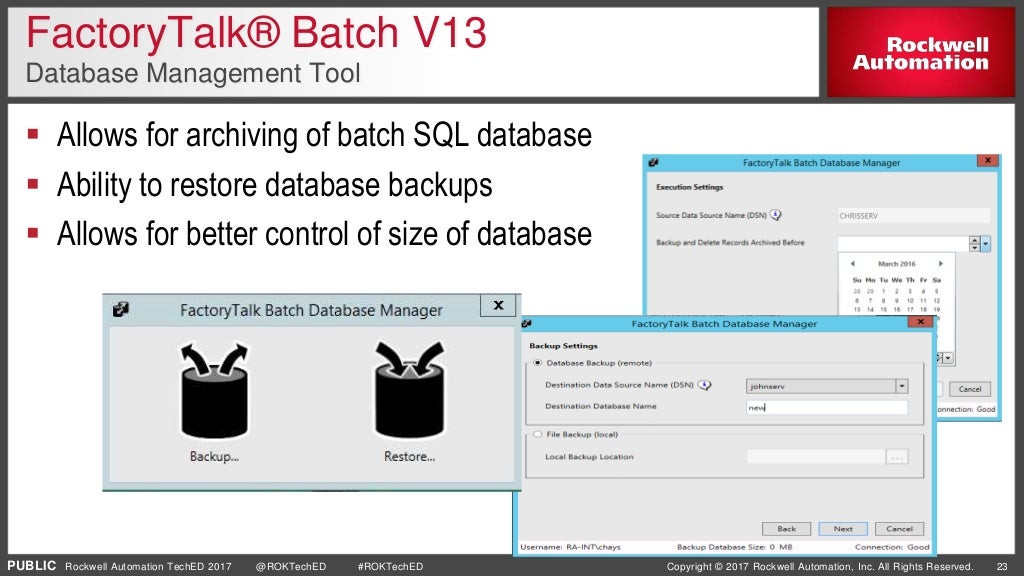Image resolution: width=1024 pixels, height=576 pixels.
Task: Click app icon in Execution Settings window title bar
Action: point(653,163)
